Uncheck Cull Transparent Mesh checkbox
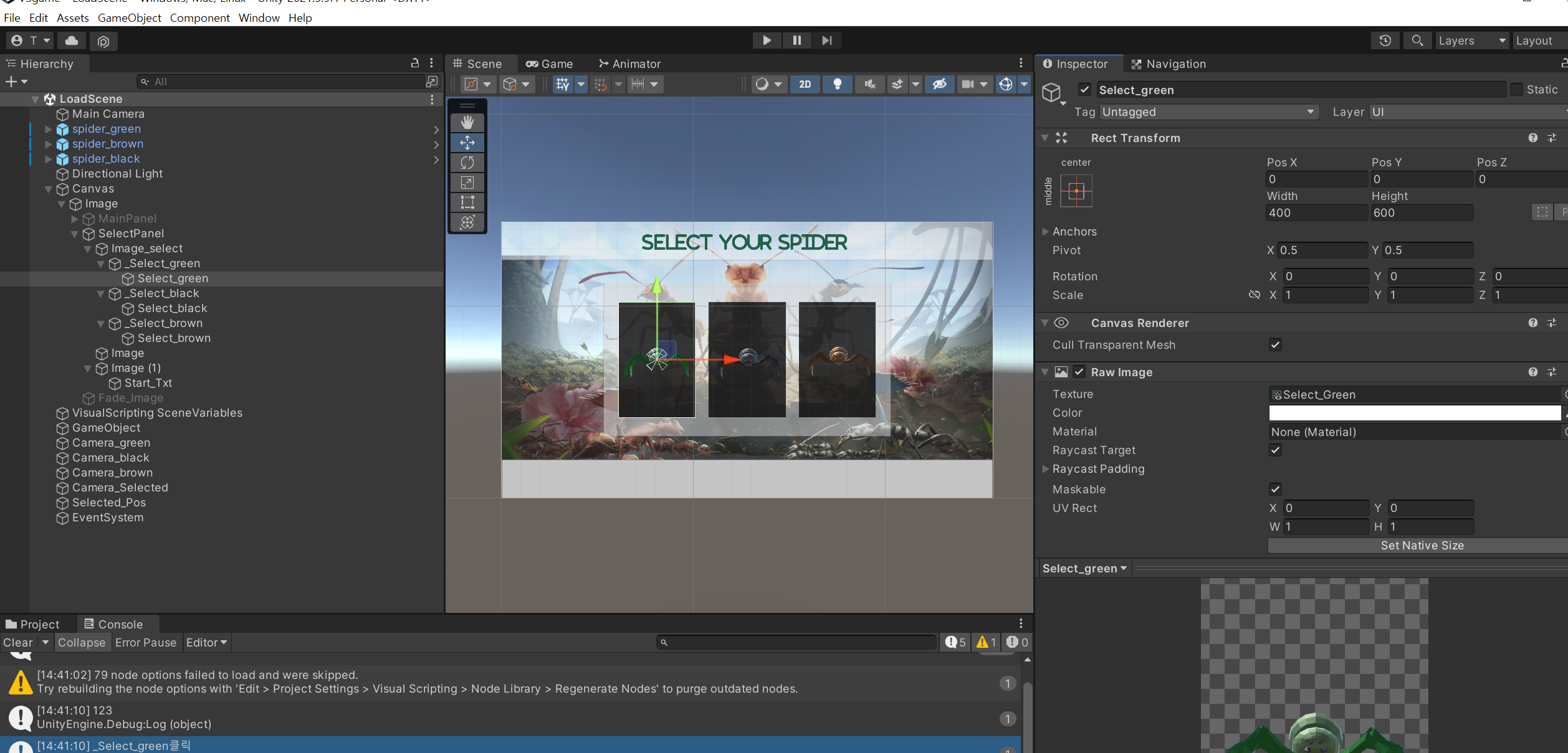 point(1275,345)
